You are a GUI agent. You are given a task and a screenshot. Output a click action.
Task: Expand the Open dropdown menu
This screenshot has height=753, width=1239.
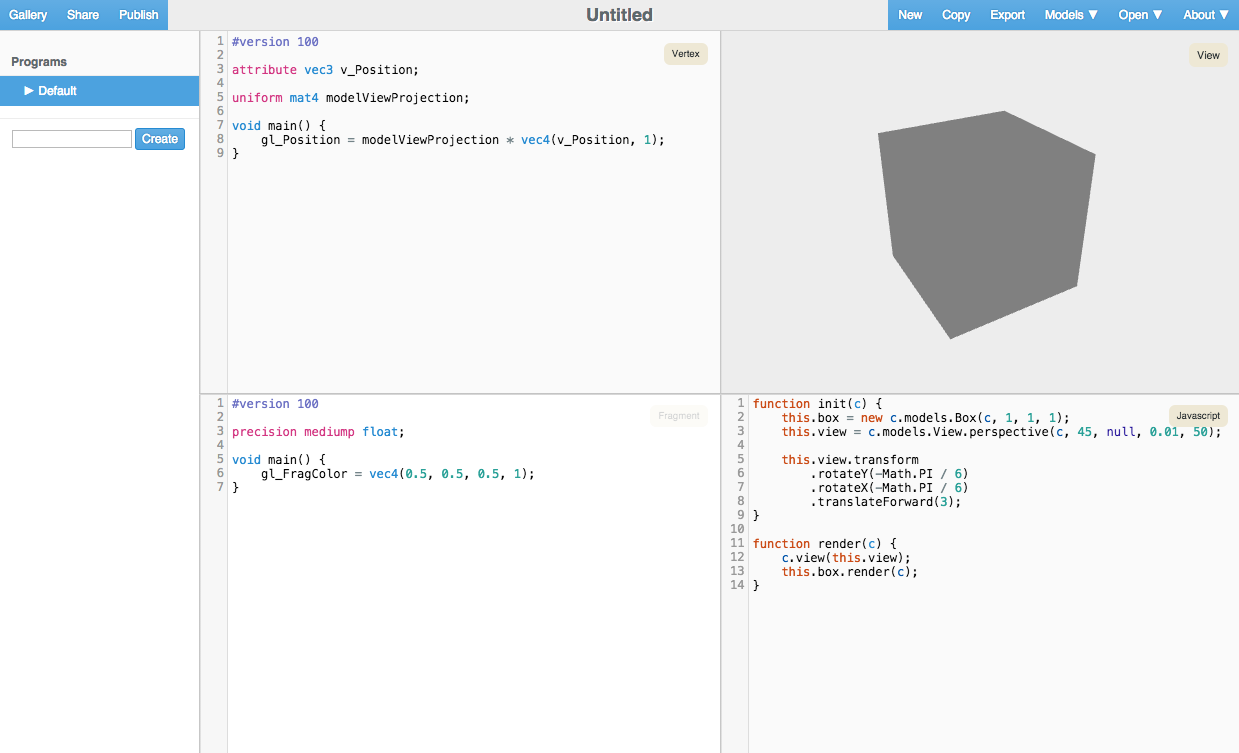point(1140,15)
